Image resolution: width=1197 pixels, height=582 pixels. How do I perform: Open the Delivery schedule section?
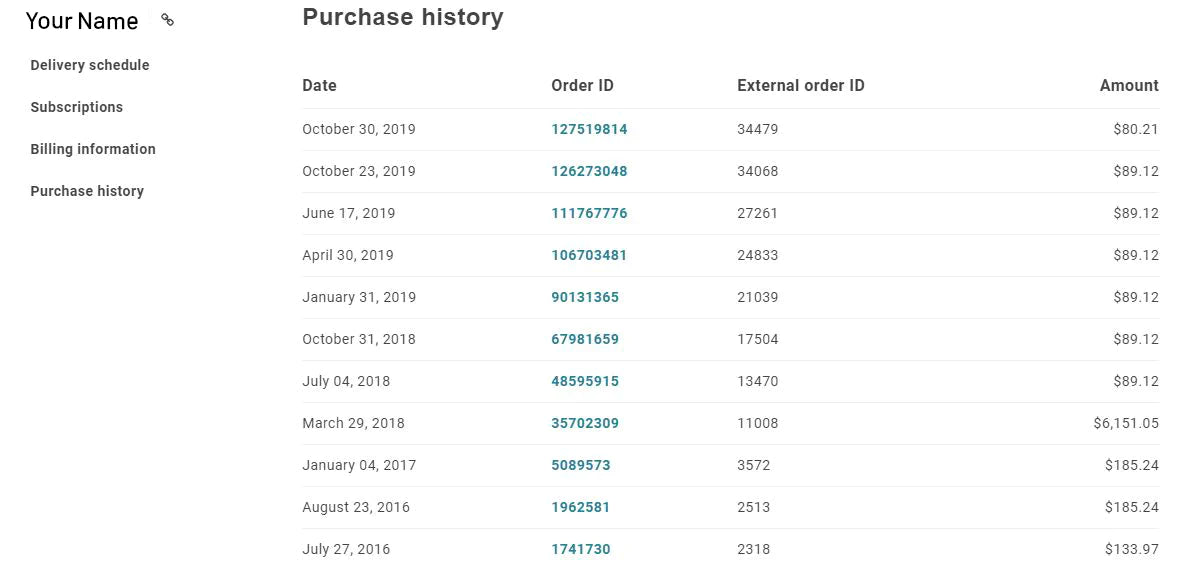tap(90, 65)
